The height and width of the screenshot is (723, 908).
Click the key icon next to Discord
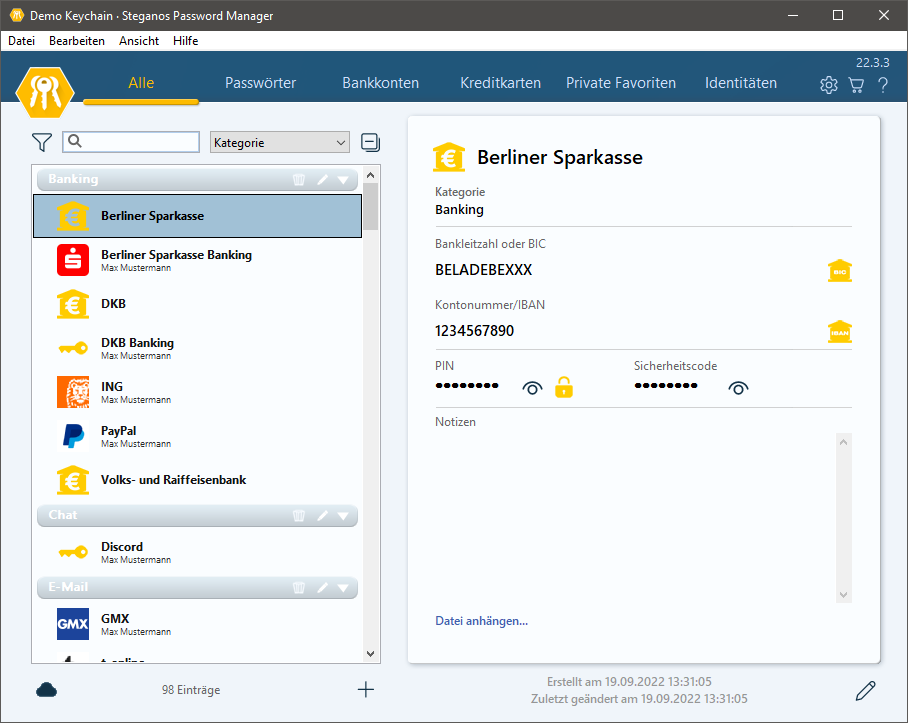click(x=73, y=552)
